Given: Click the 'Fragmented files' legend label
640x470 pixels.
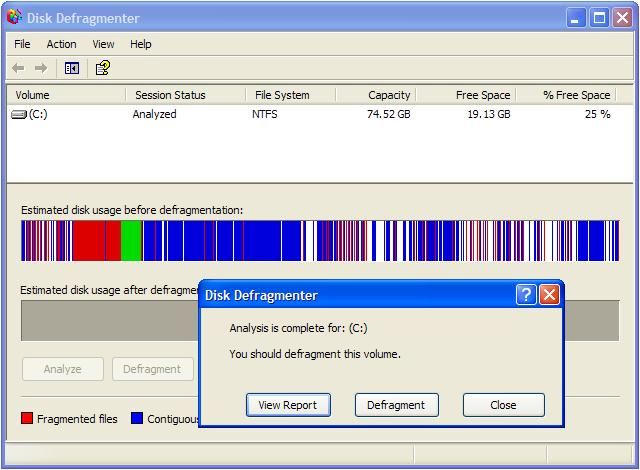Looking at the screenshot, I should coord(77,419).
